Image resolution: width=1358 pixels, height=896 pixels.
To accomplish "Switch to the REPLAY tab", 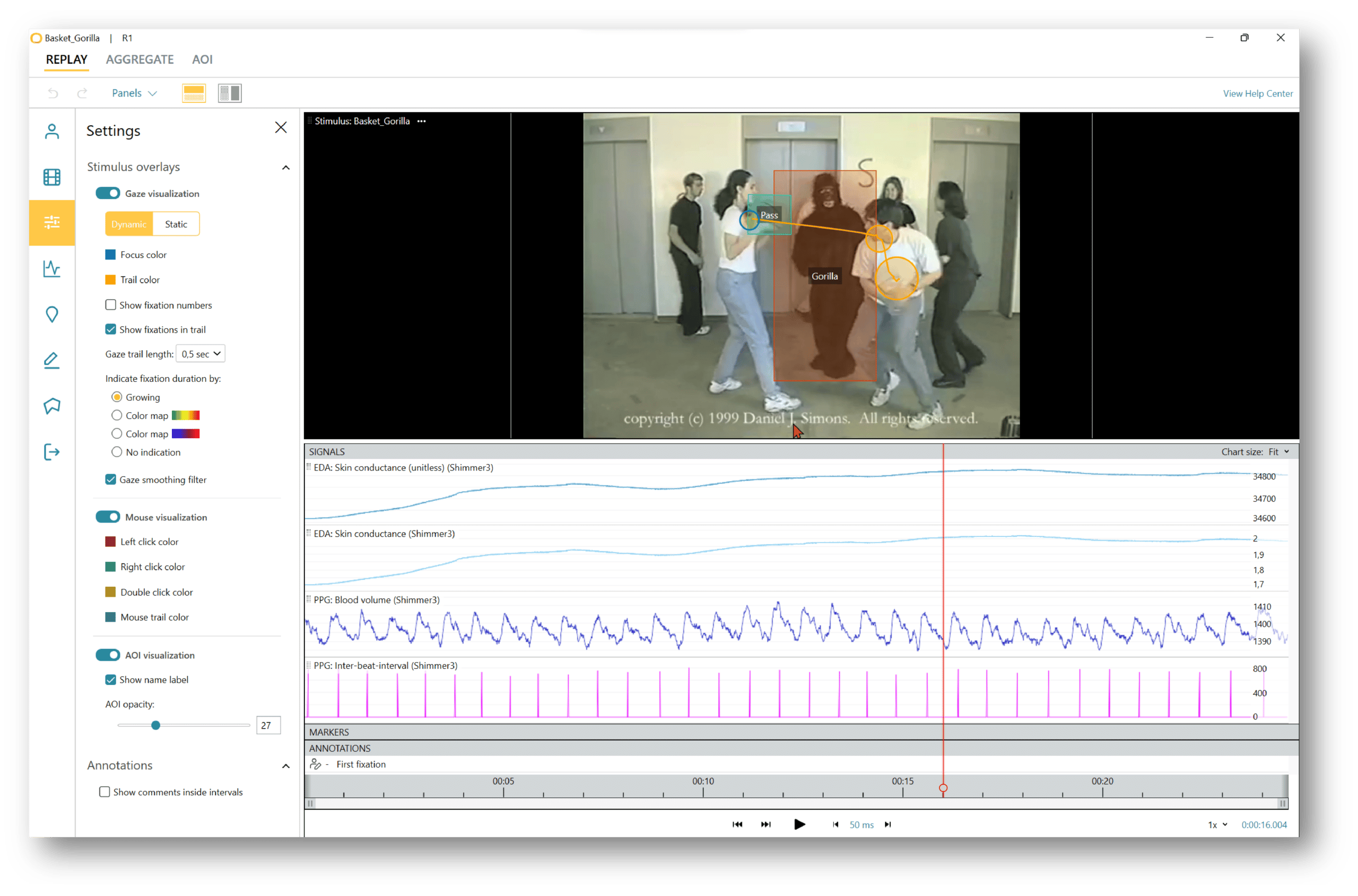I will click(x=67, y=59).
